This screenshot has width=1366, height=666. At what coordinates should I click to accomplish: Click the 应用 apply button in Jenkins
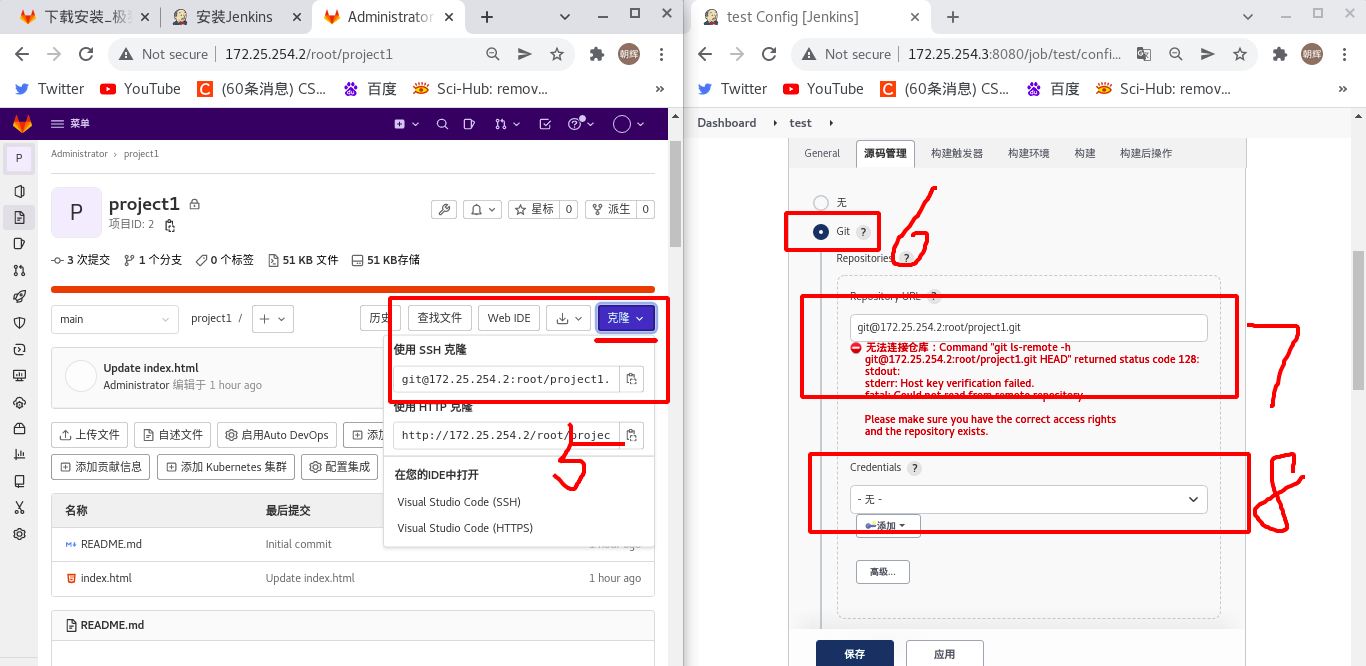click(944, 654)
